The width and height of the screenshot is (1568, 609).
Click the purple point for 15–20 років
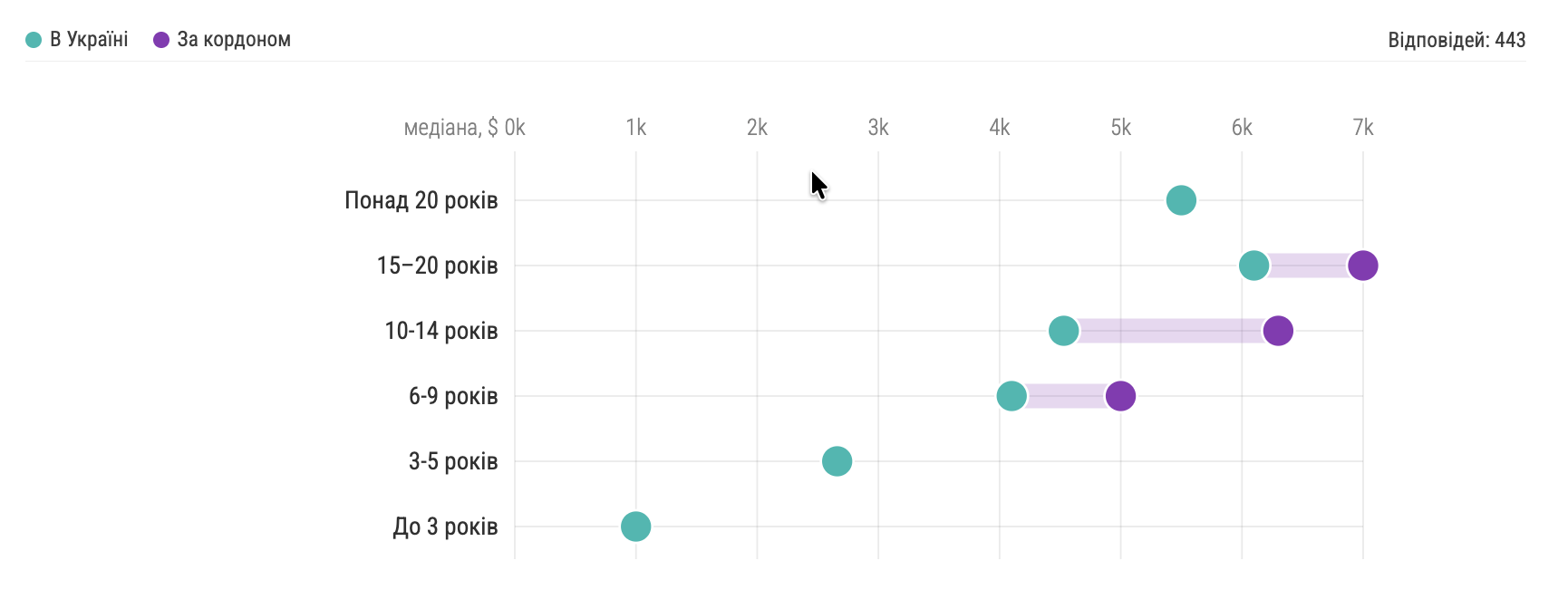click(x=1362, y=266)
